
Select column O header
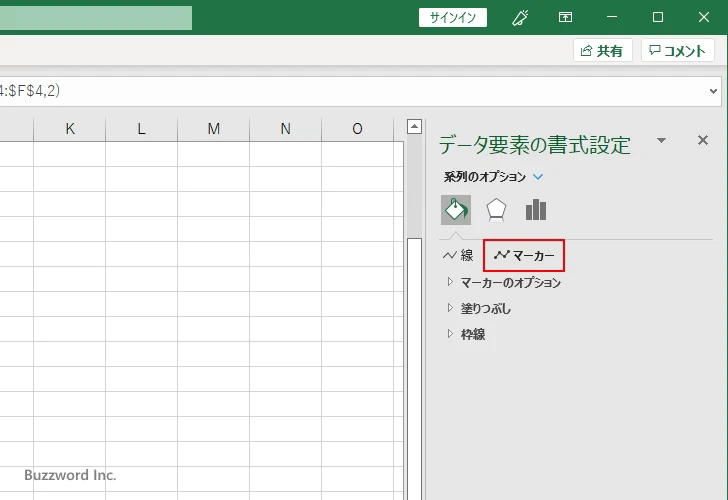[358, 129]
